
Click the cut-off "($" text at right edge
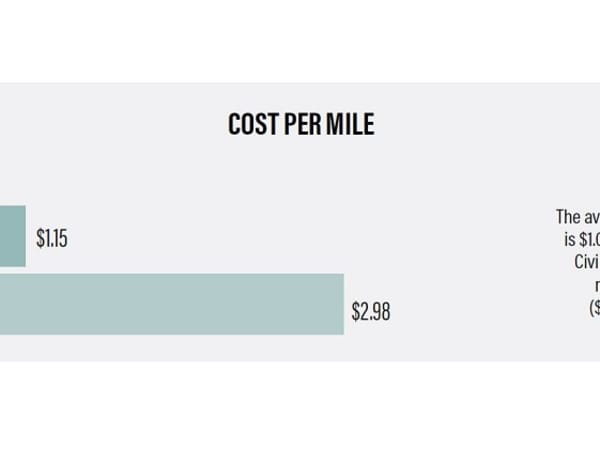(x=593, y=308)
